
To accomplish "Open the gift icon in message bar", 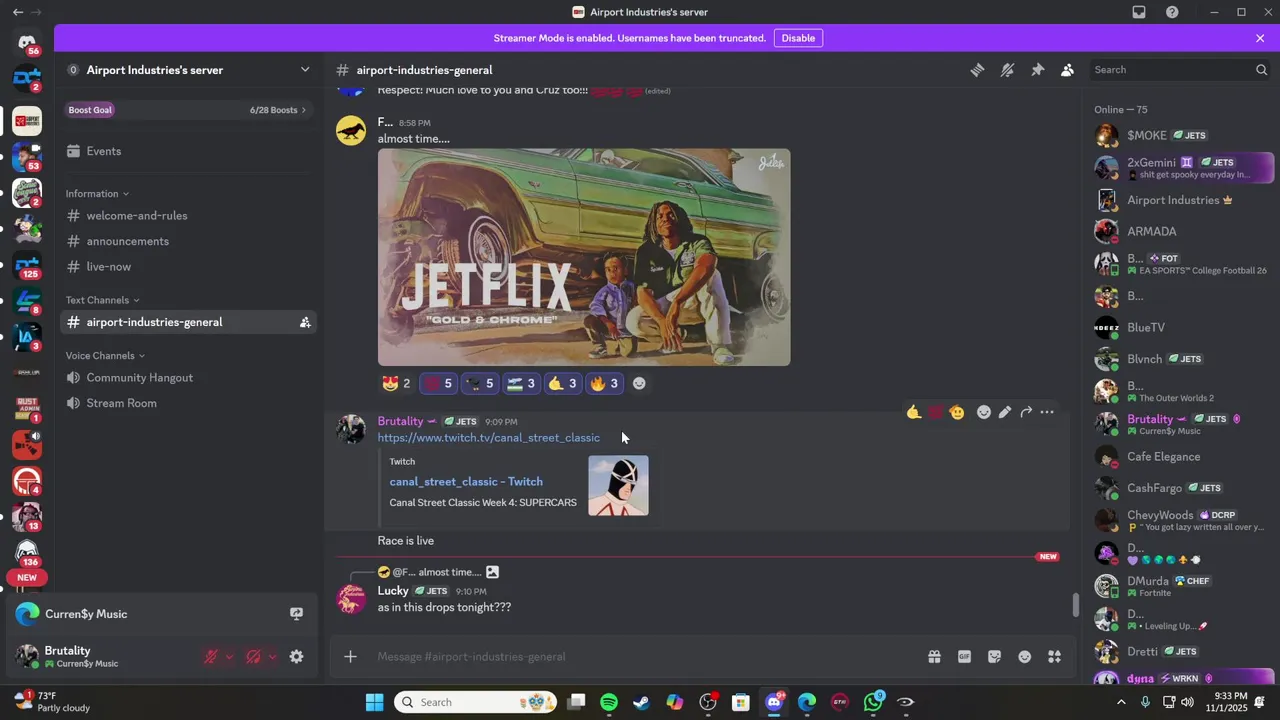I will (934, 657).
